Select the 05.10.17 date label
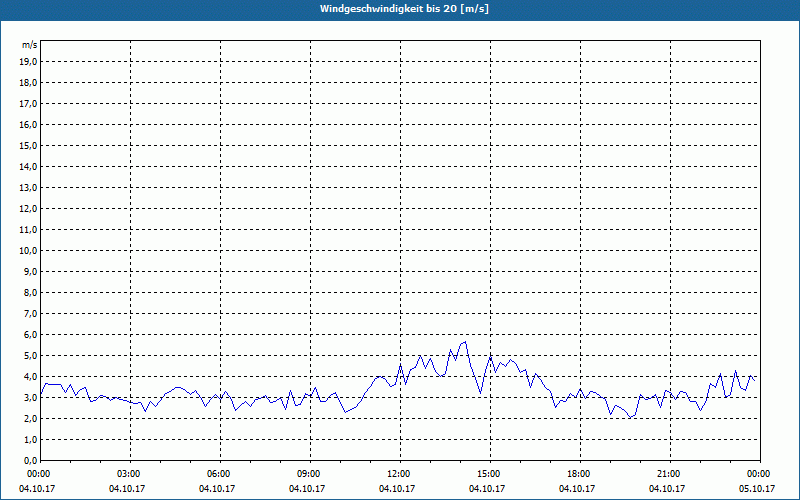Viewport: 800px width, 500px height. click(x=757, y=489)
